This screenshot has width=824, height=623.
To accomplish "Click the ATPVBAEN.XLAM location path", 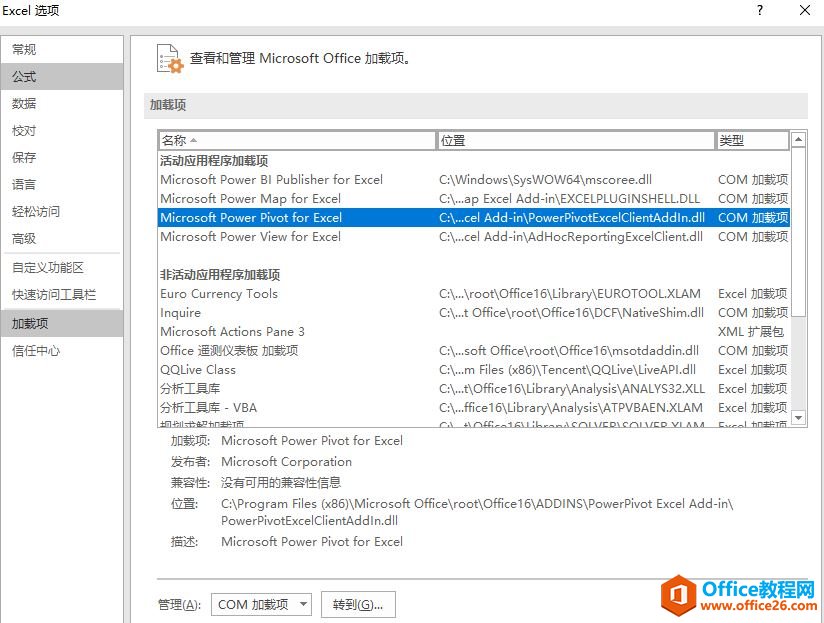I will 571,408.
